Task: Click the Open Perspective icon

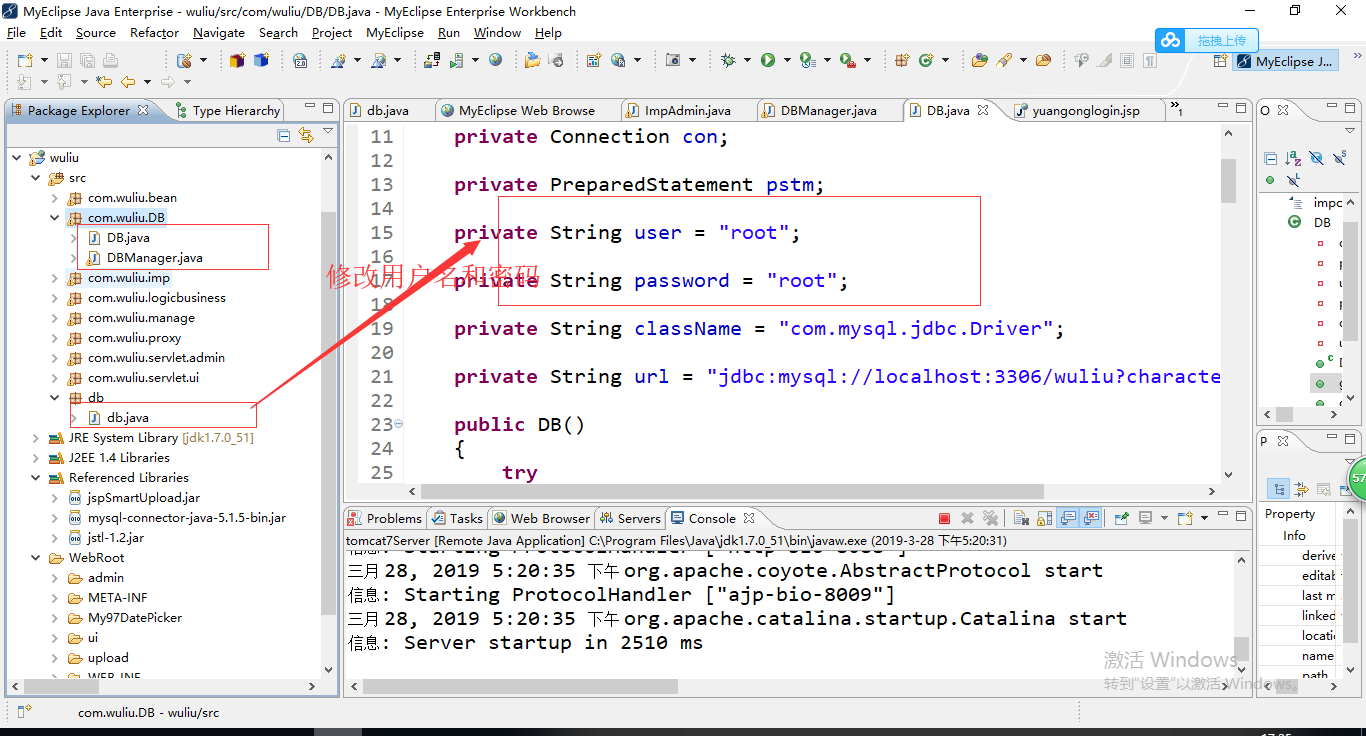Action: pos(1219,61)
